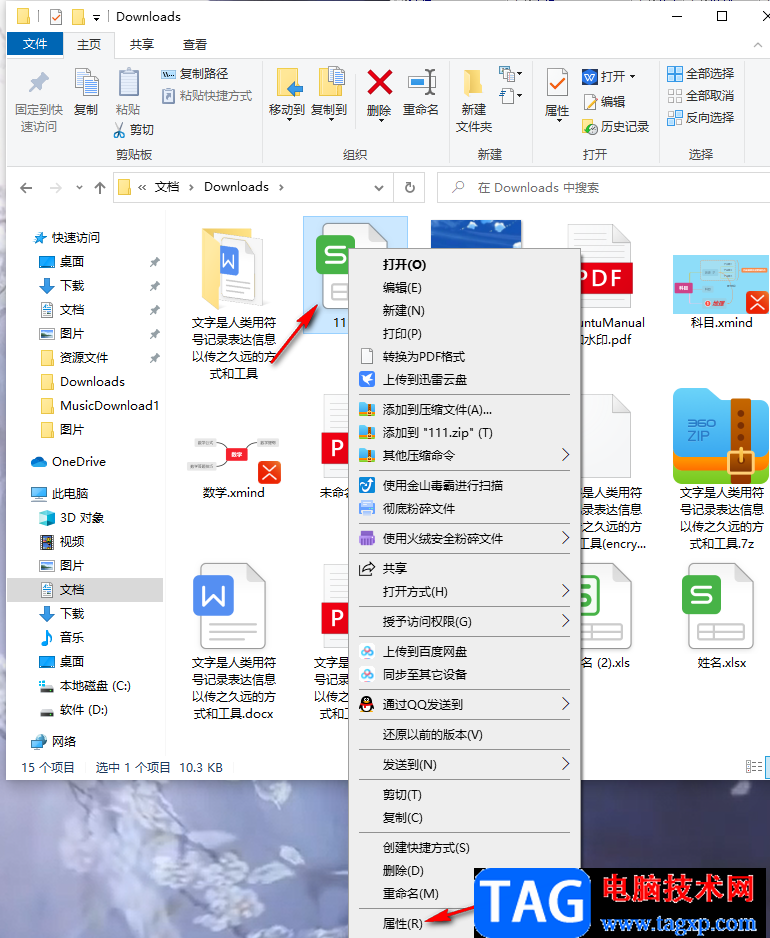
Task: Click Select None (全部取消)
Action: [701, 96]
